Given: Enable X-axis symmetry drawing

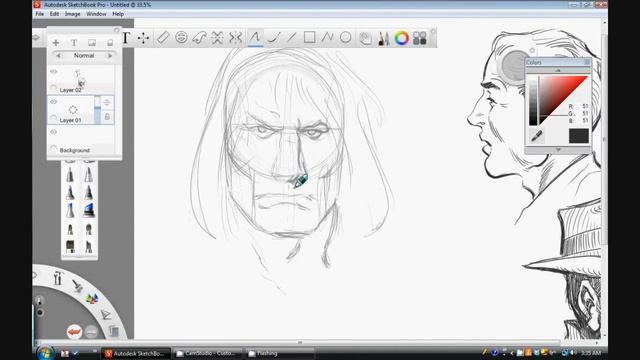Looking at the screenshot, I should click(x=217, y=38).
